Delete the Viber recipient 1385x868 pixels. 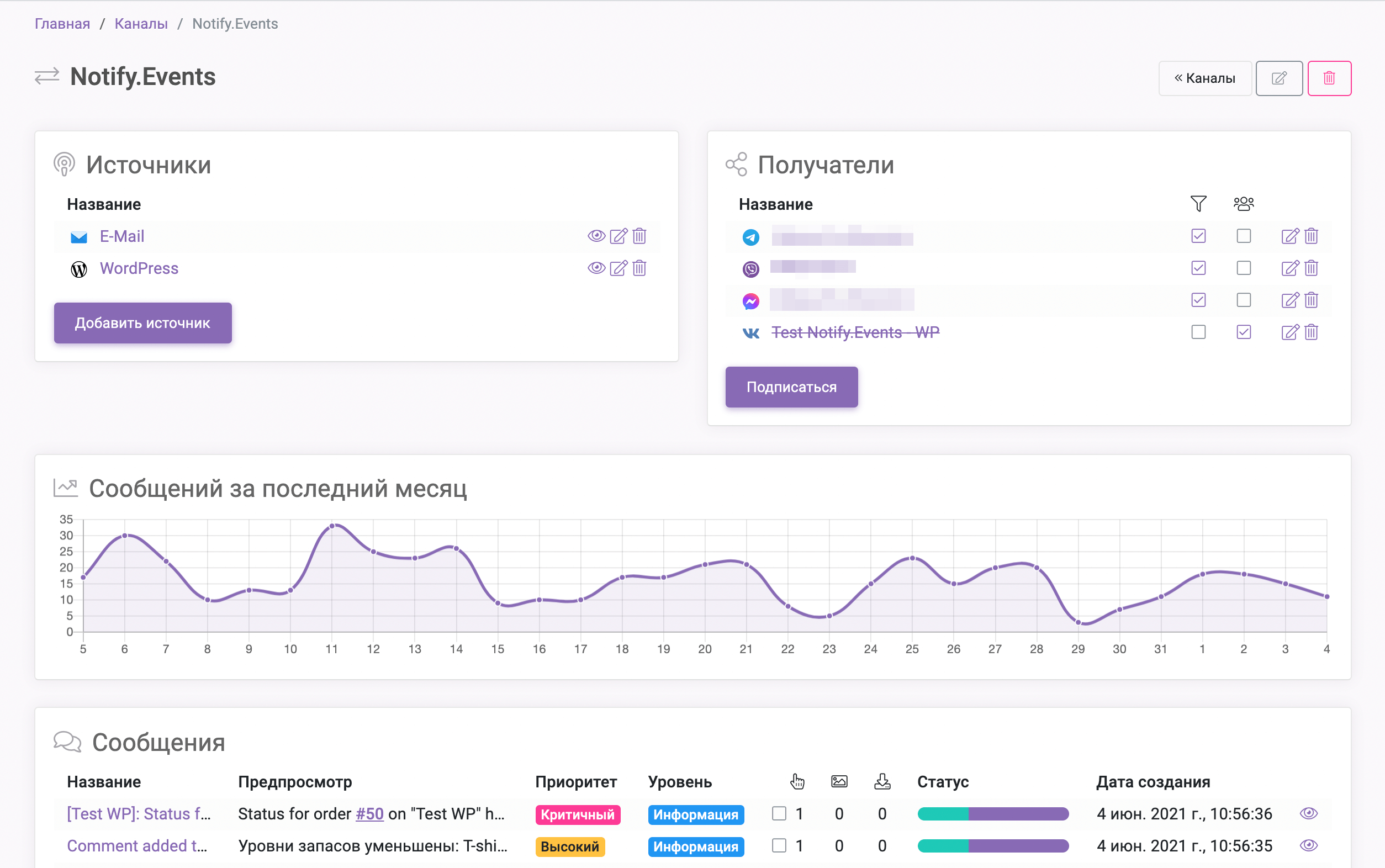point(1312,268)
